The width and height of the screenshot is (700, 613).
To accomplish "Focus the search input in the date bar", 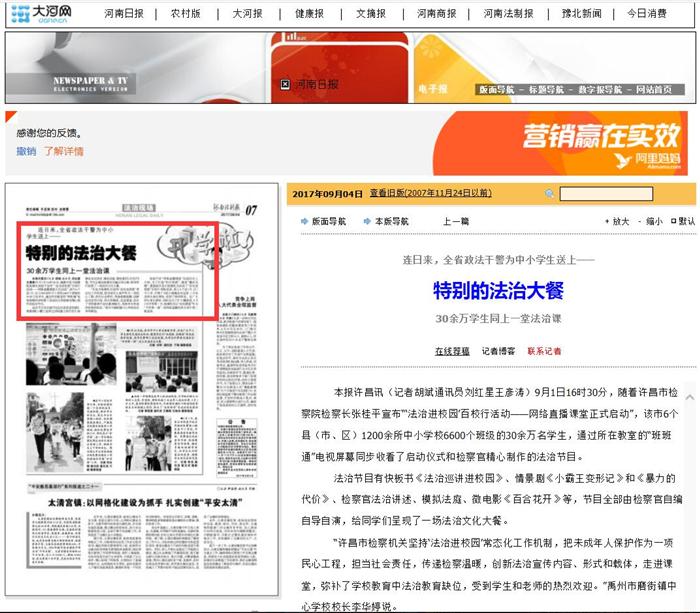I will tap(606, 194).
